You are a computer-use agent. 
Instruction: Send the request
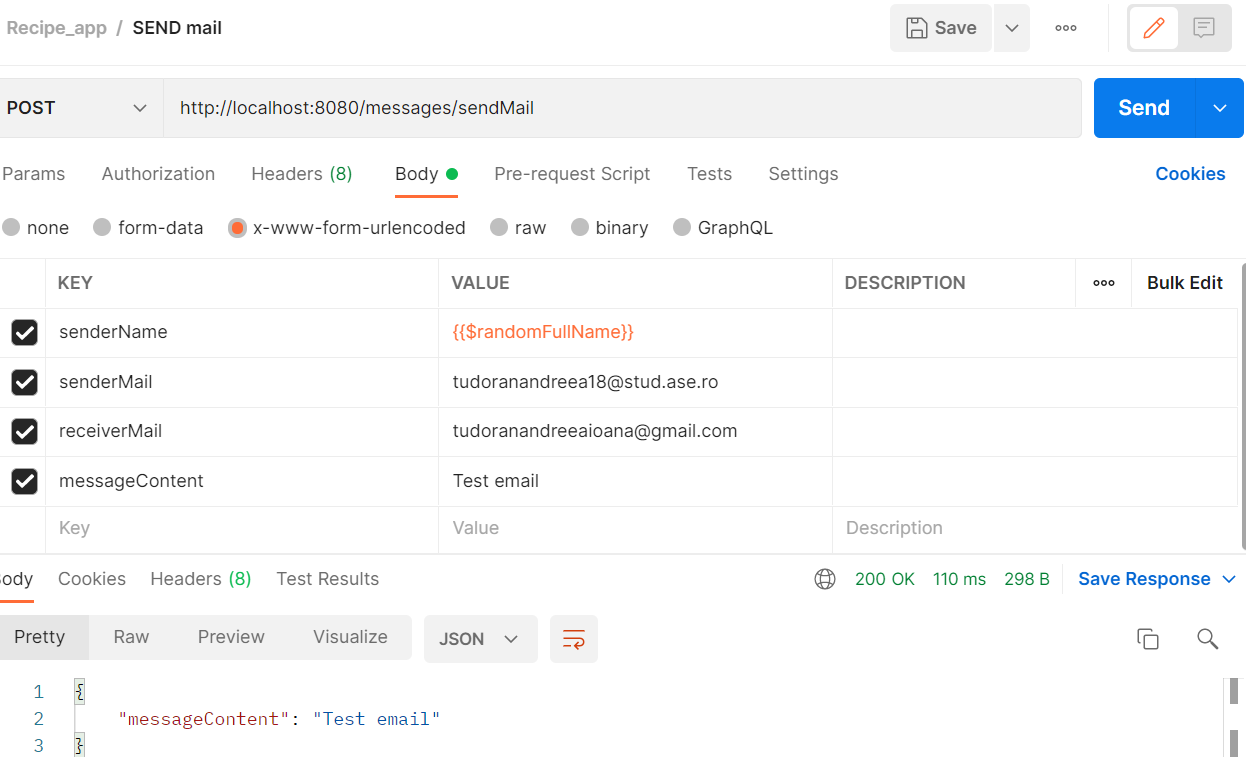pos(1144,108)
